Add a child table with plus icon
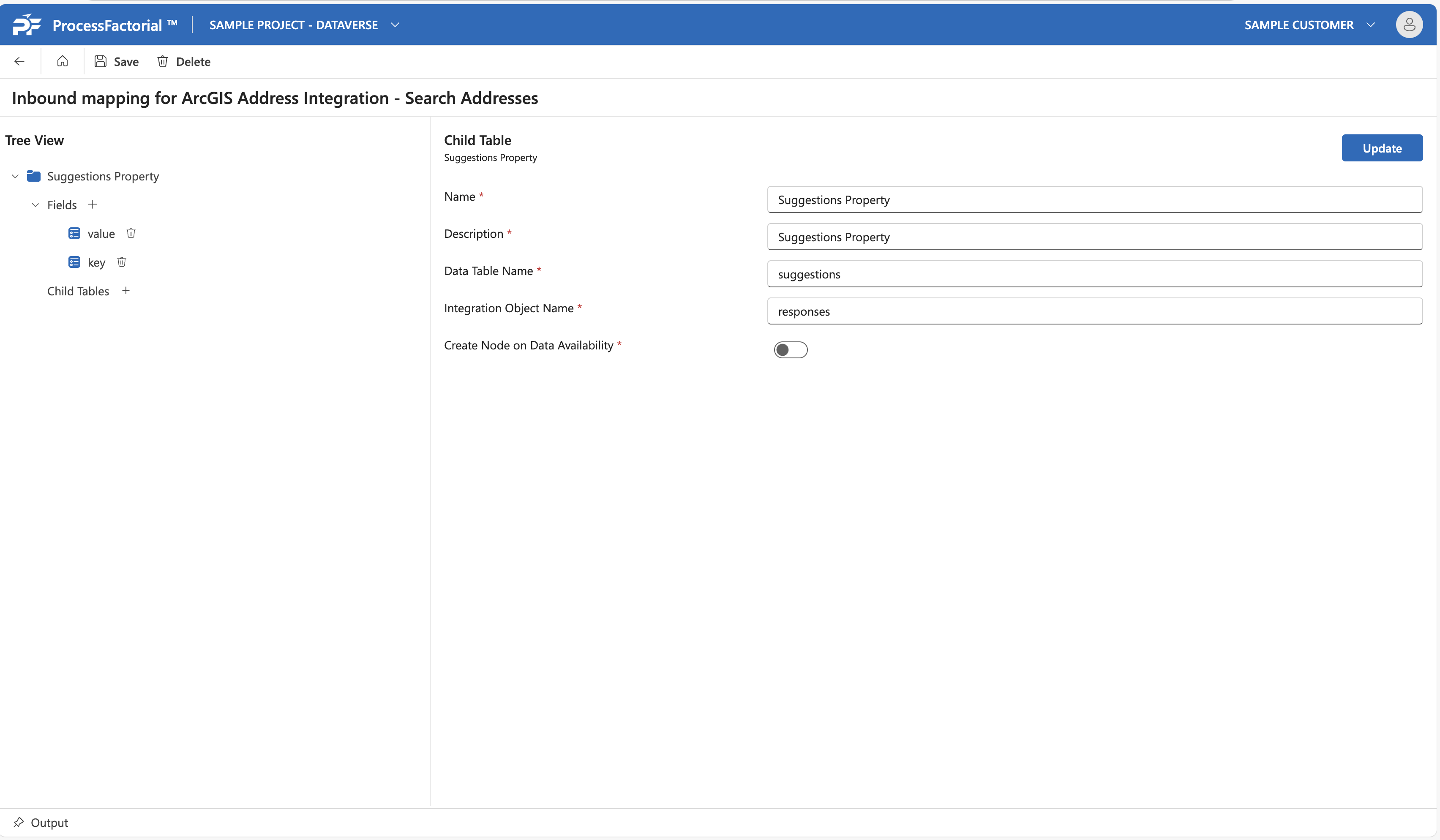 126,291
